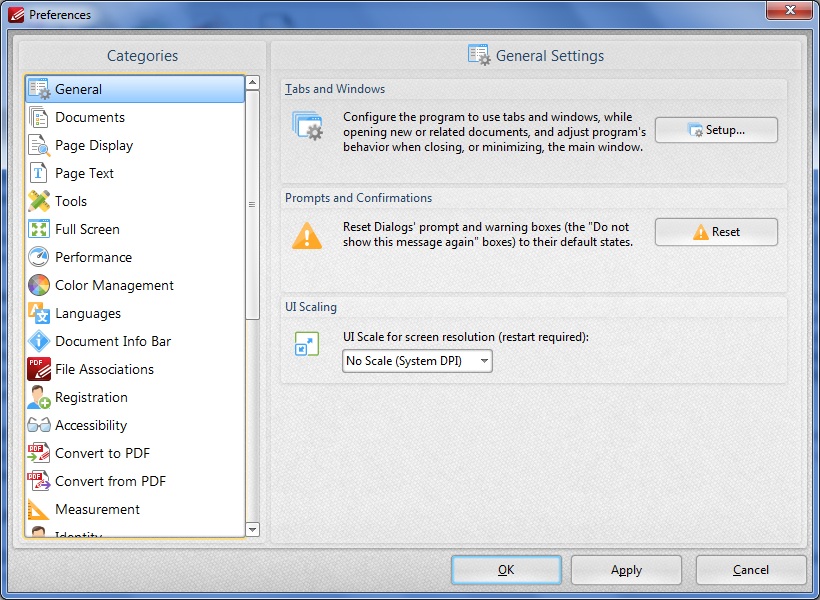Image resolution: width=820 pixels, height=600 pixels.
Task: Open Performance settings icon
Action: tap(37, 257)
